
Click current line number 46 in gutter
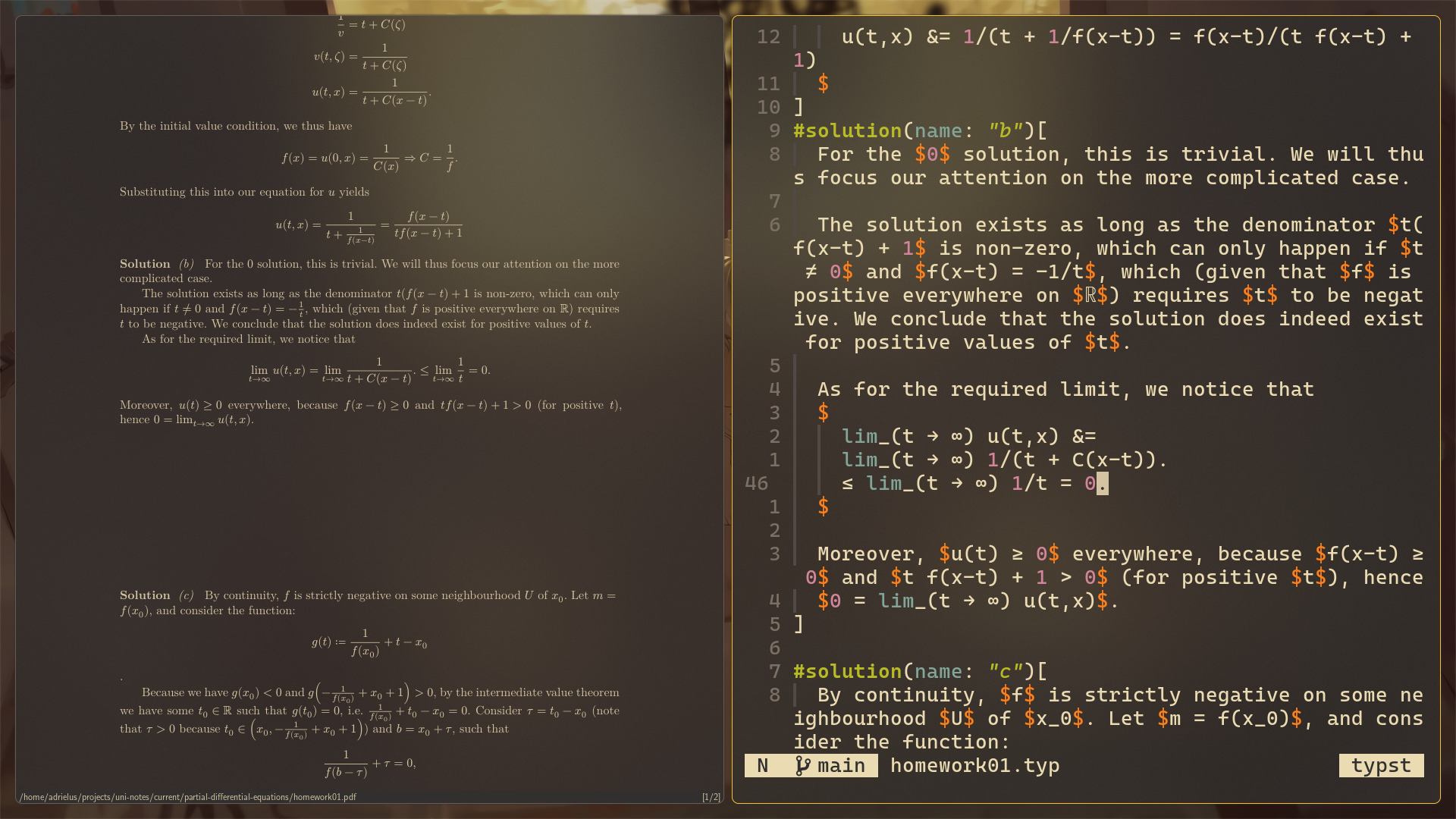[x=756, y=483]
